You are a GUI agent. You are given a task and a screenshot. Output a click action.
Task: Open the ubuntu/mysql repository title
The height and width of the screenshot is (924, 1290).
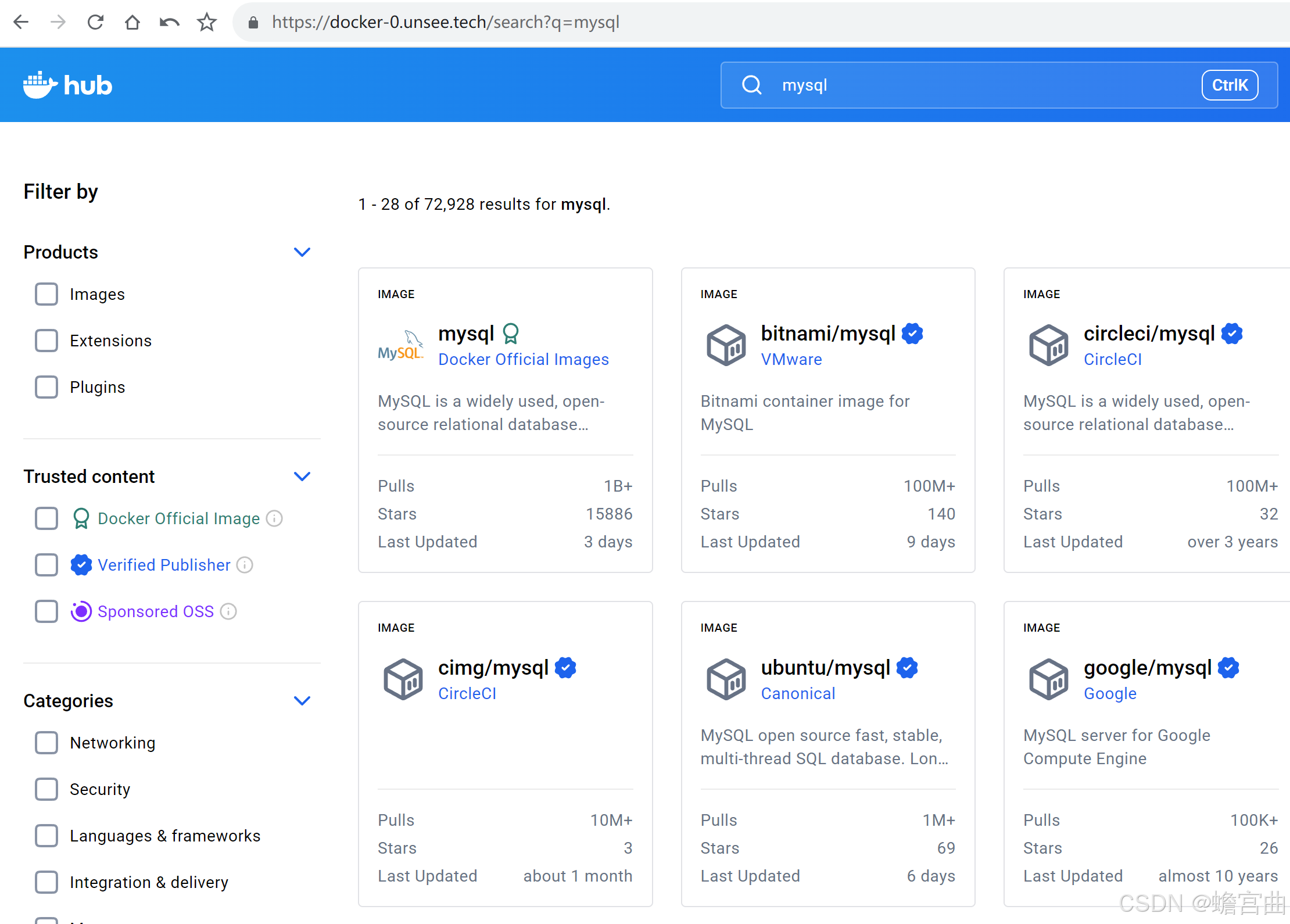coord(826,668)
